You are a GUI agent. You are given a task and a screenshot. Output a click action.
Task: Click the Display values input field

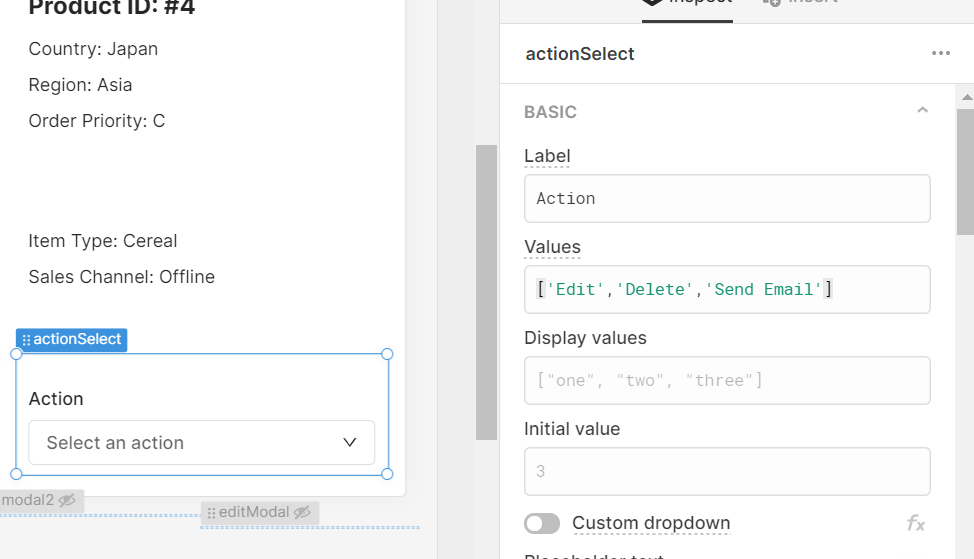click(x=727, y=381)
